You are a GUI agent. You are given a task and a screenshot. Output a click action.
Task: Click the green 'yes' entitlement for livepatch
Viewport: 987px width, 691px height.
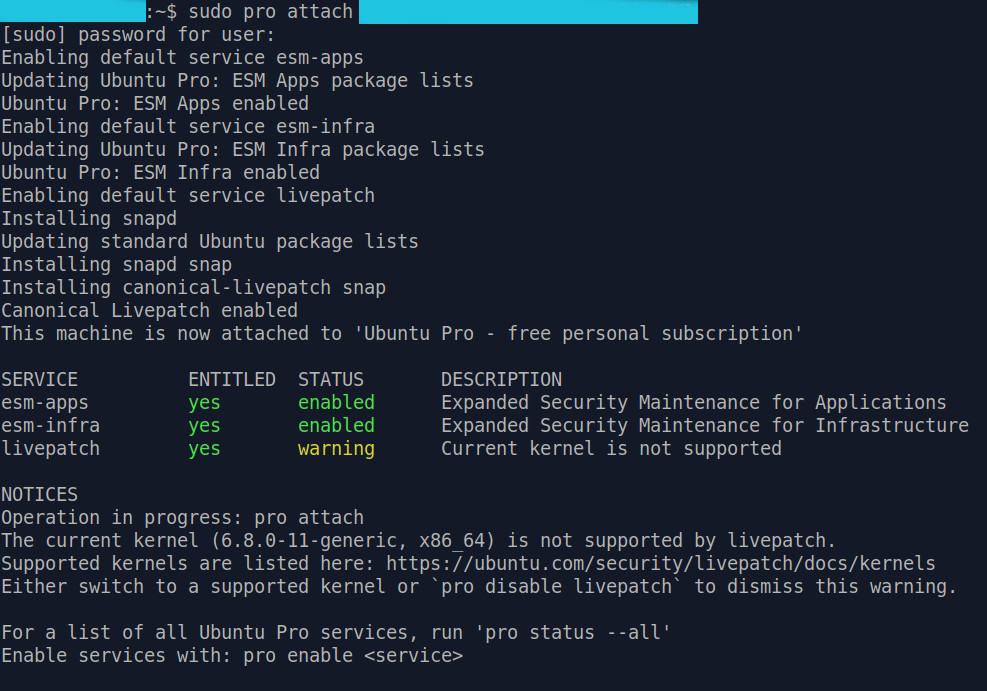coord(204,449)
